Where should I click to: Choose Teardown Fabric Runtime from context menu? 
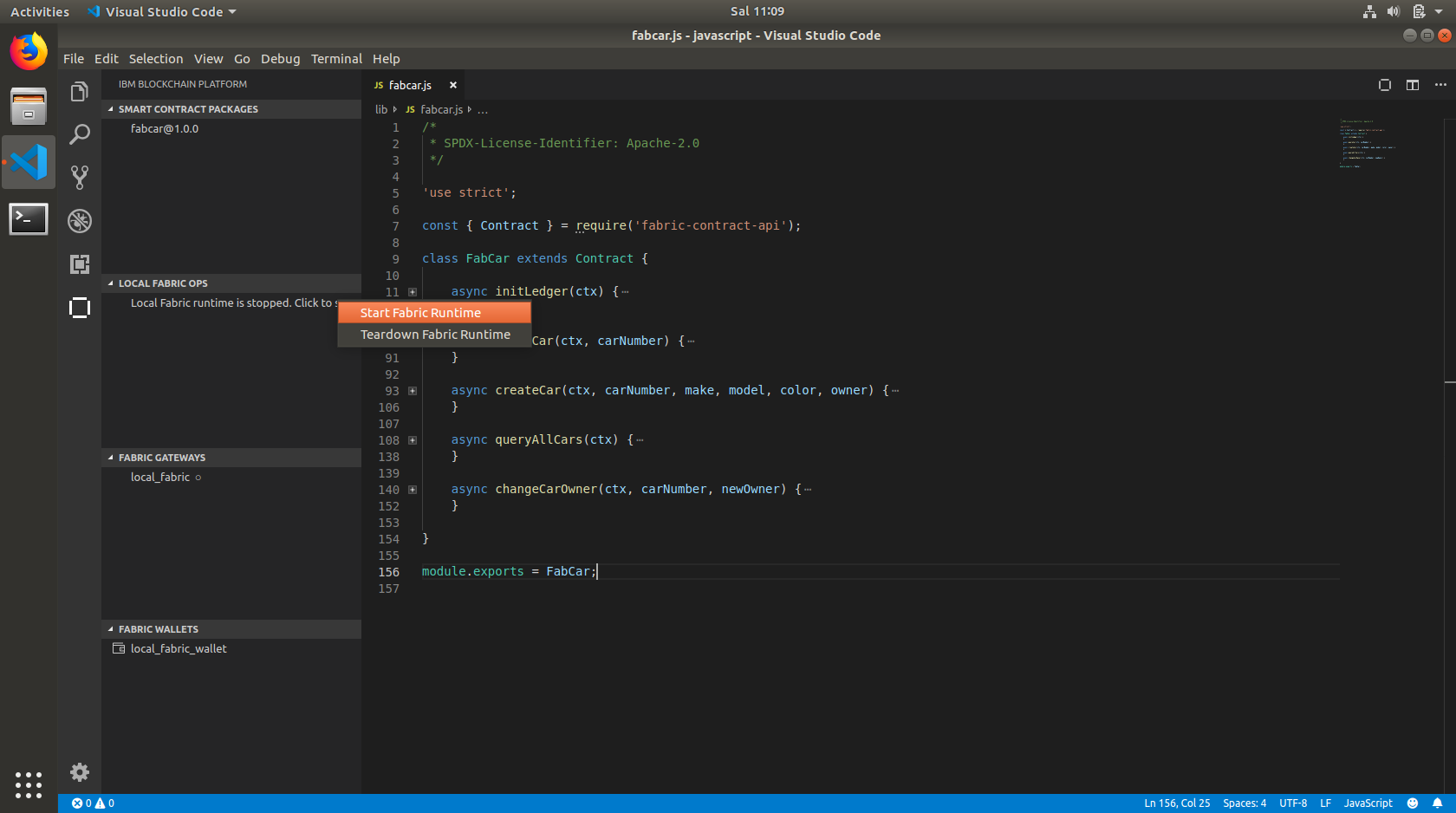click(434, 335)
